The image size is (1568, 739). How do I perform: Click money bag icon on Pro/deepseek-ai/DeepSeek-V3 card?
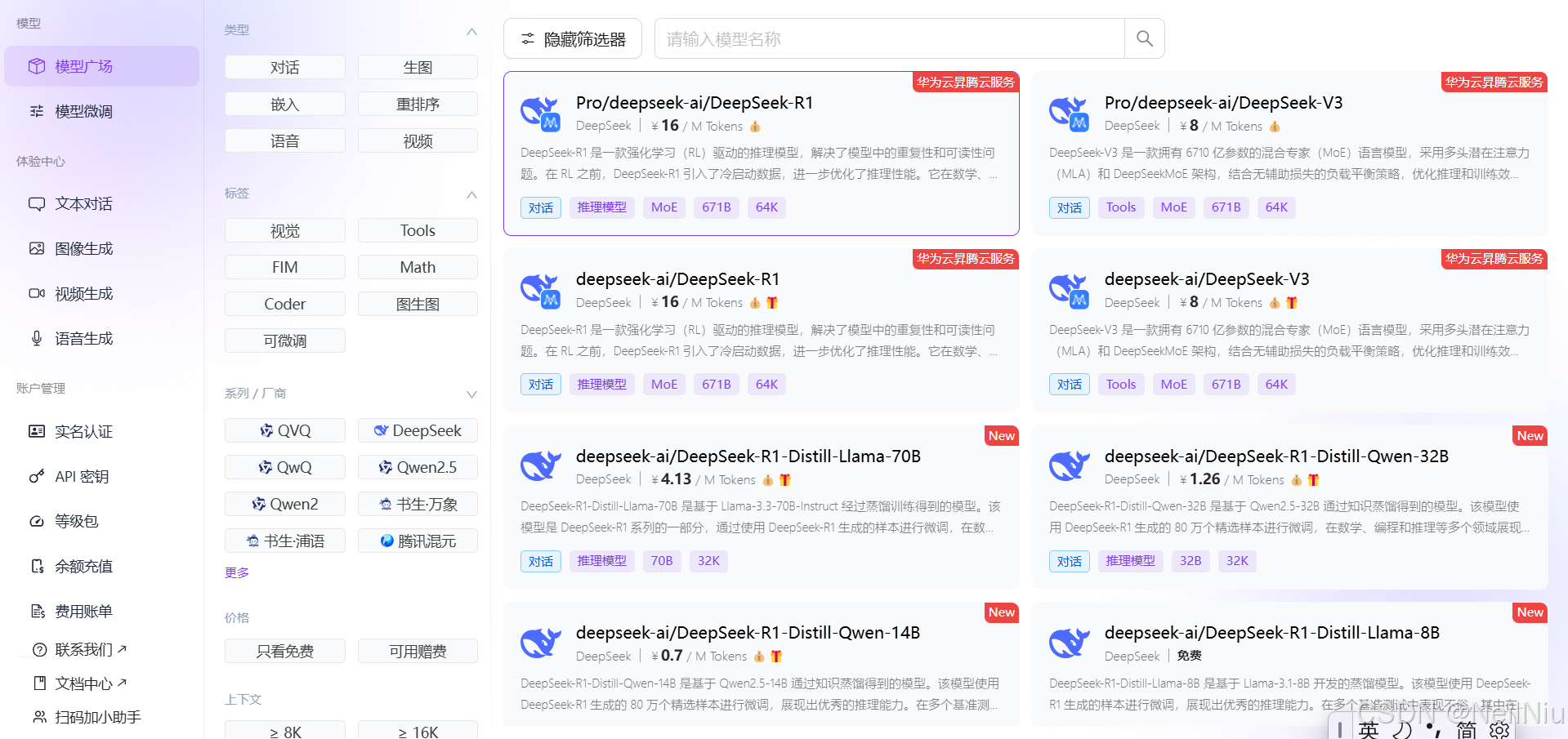[1275, 127]
